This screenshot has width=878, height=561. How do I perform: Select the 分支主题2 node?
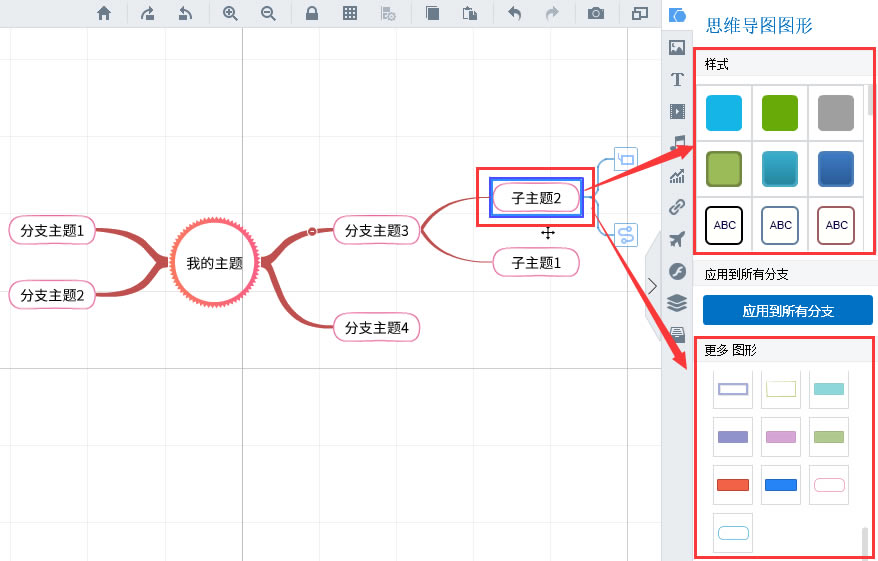coord(52,295)
